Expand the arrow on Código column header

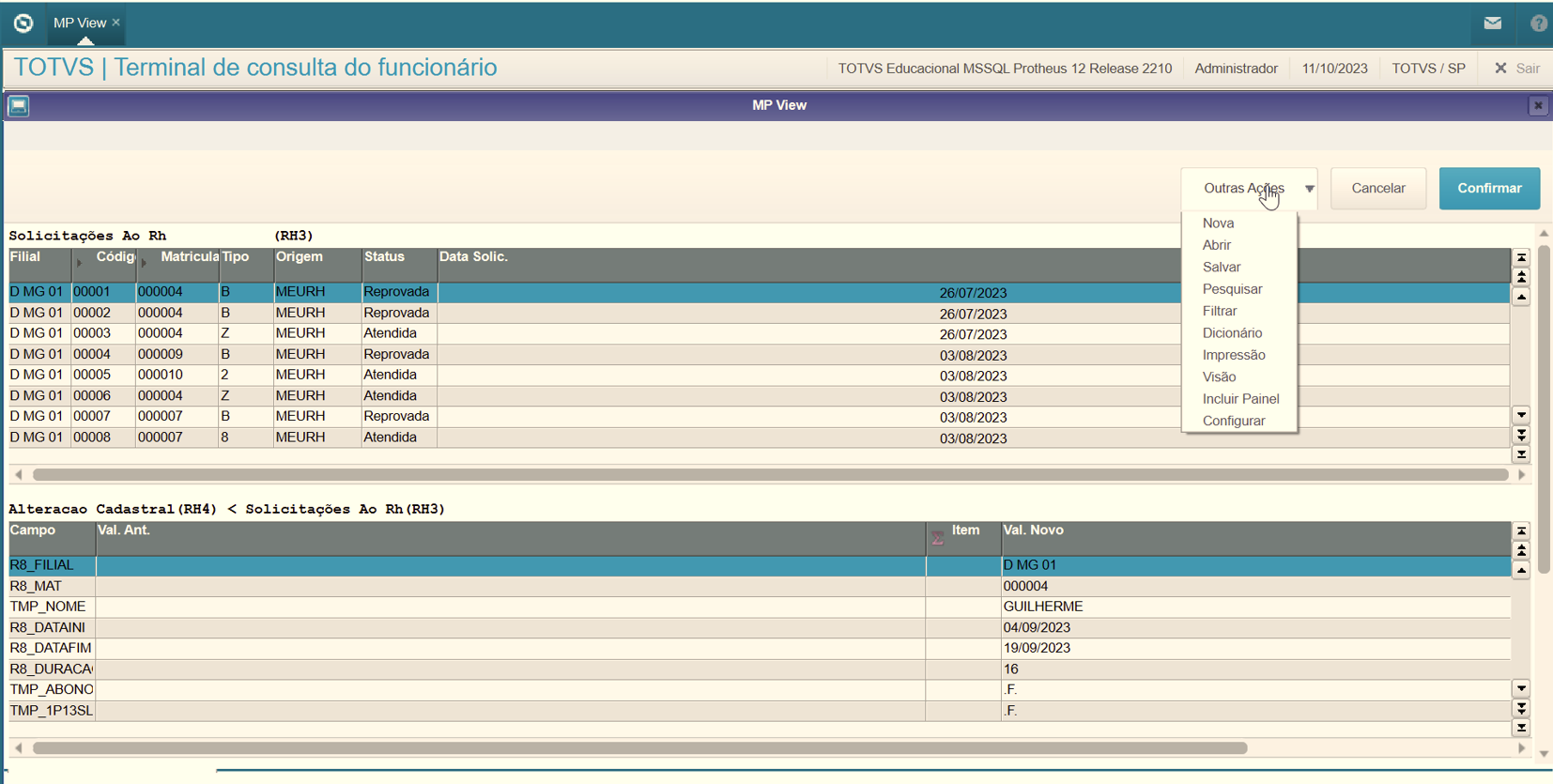(x=79, y=263)
